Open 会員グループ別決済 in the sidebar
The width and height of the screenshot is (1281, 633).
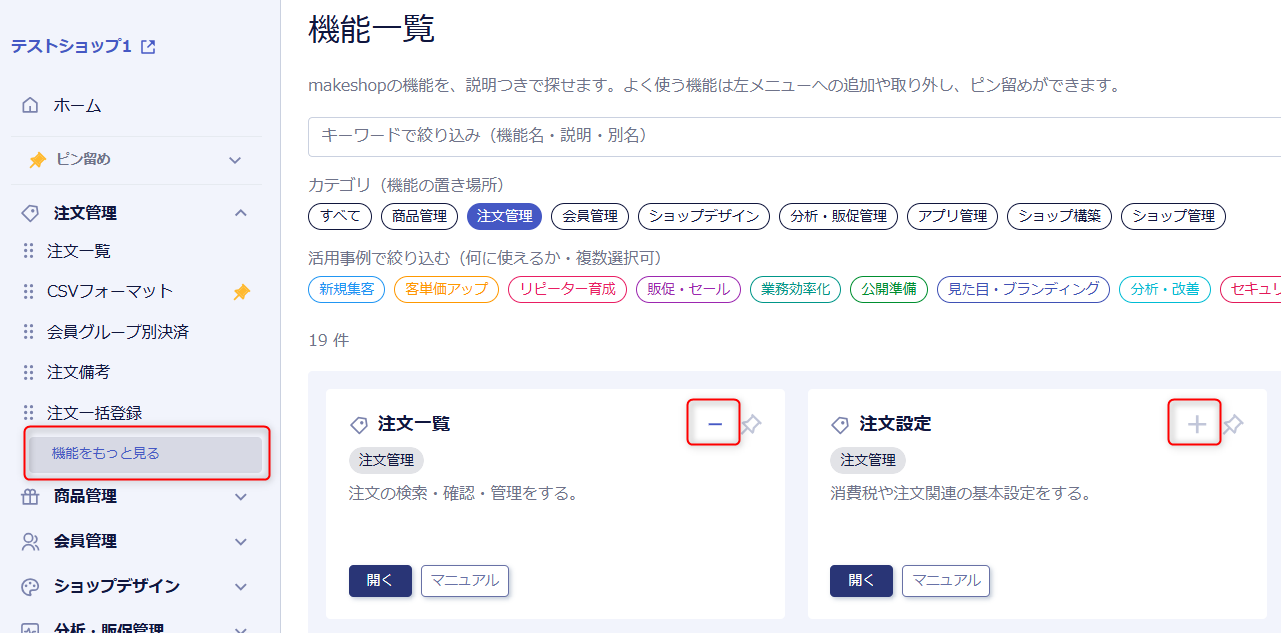pyautogui.click(x=118, y=332)
